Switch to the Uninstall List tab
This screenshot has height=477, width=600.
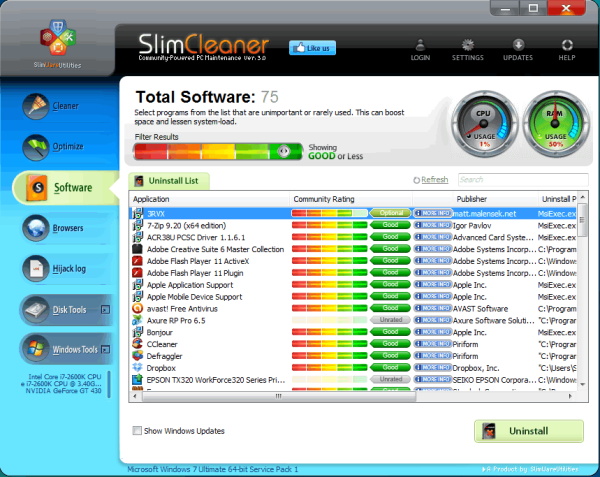point(169,181)
